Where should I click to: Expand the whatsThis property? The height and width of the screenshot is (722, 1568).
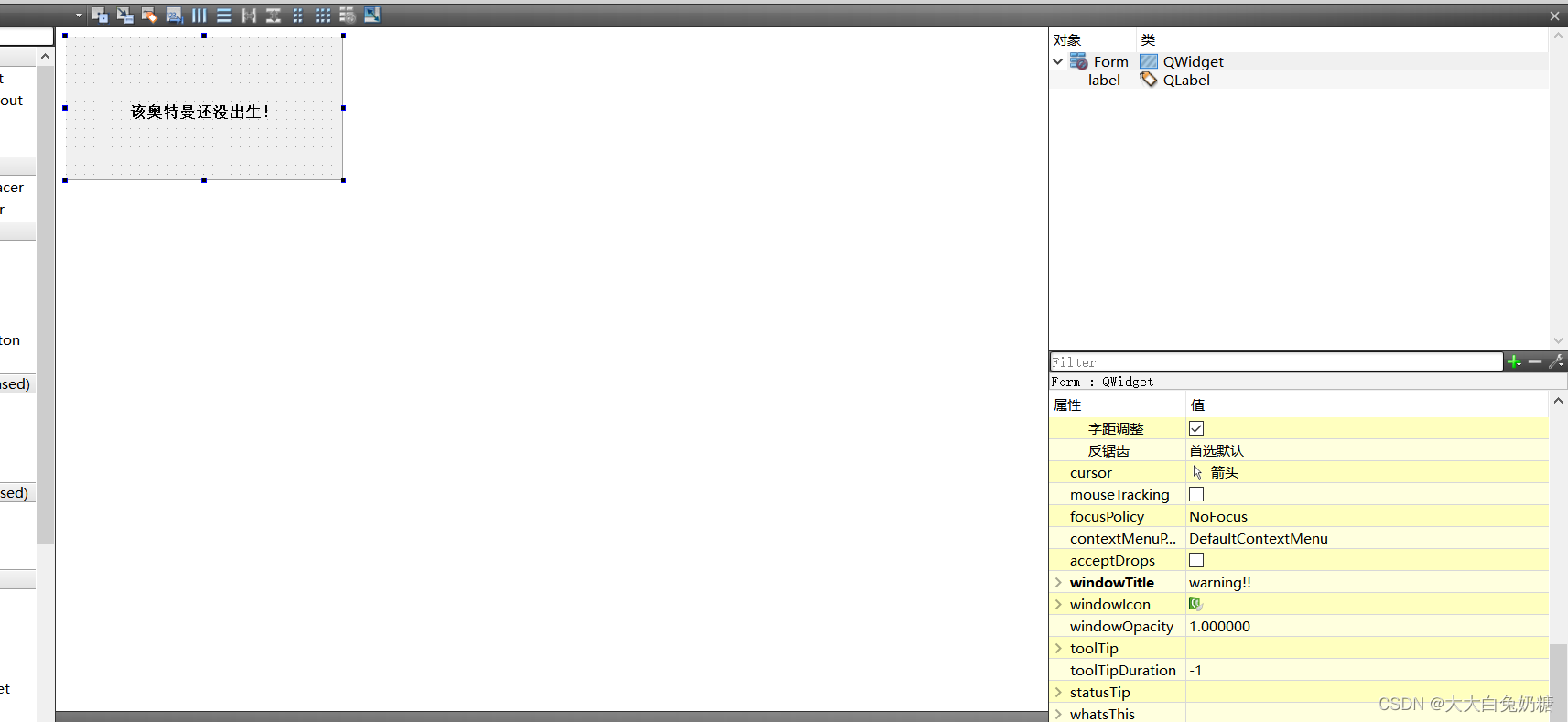pos(1059,714)
